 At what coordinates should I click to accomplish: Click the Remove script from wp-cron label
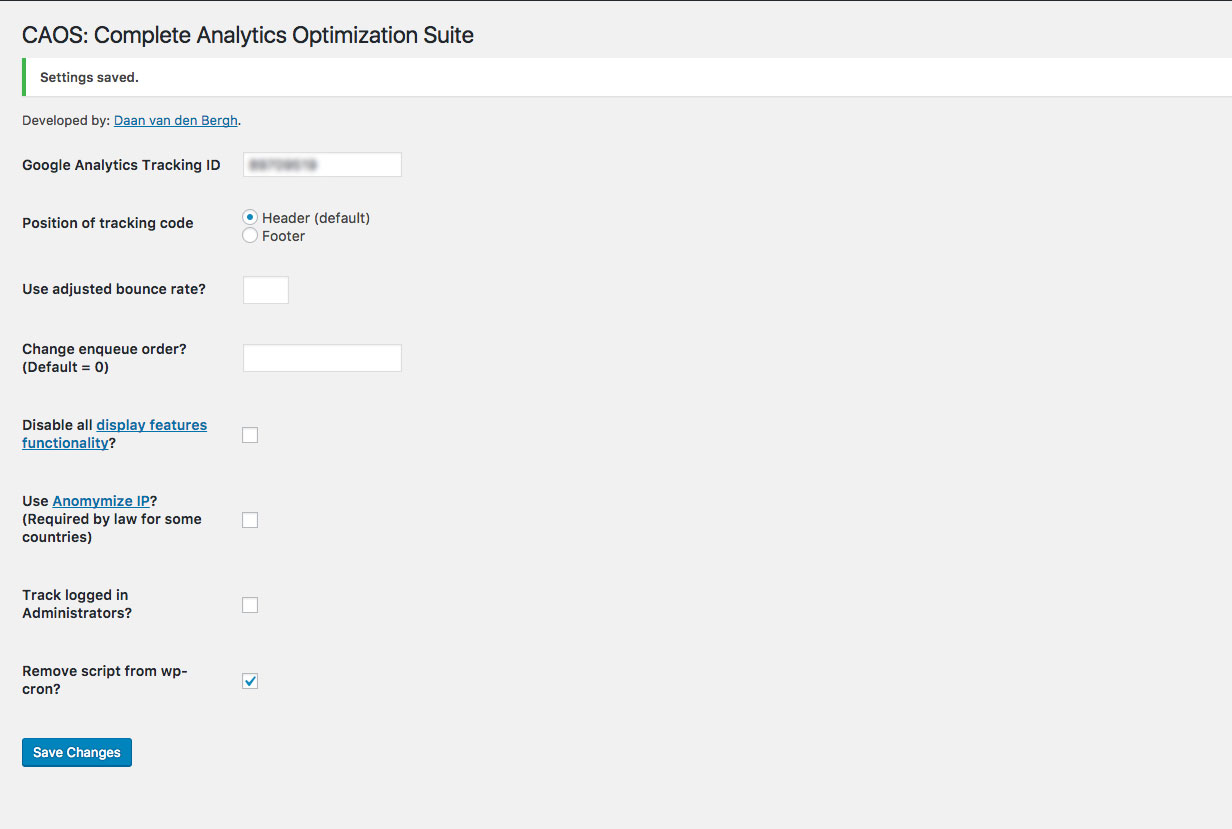pyautogui.click(x=104, y=680)
